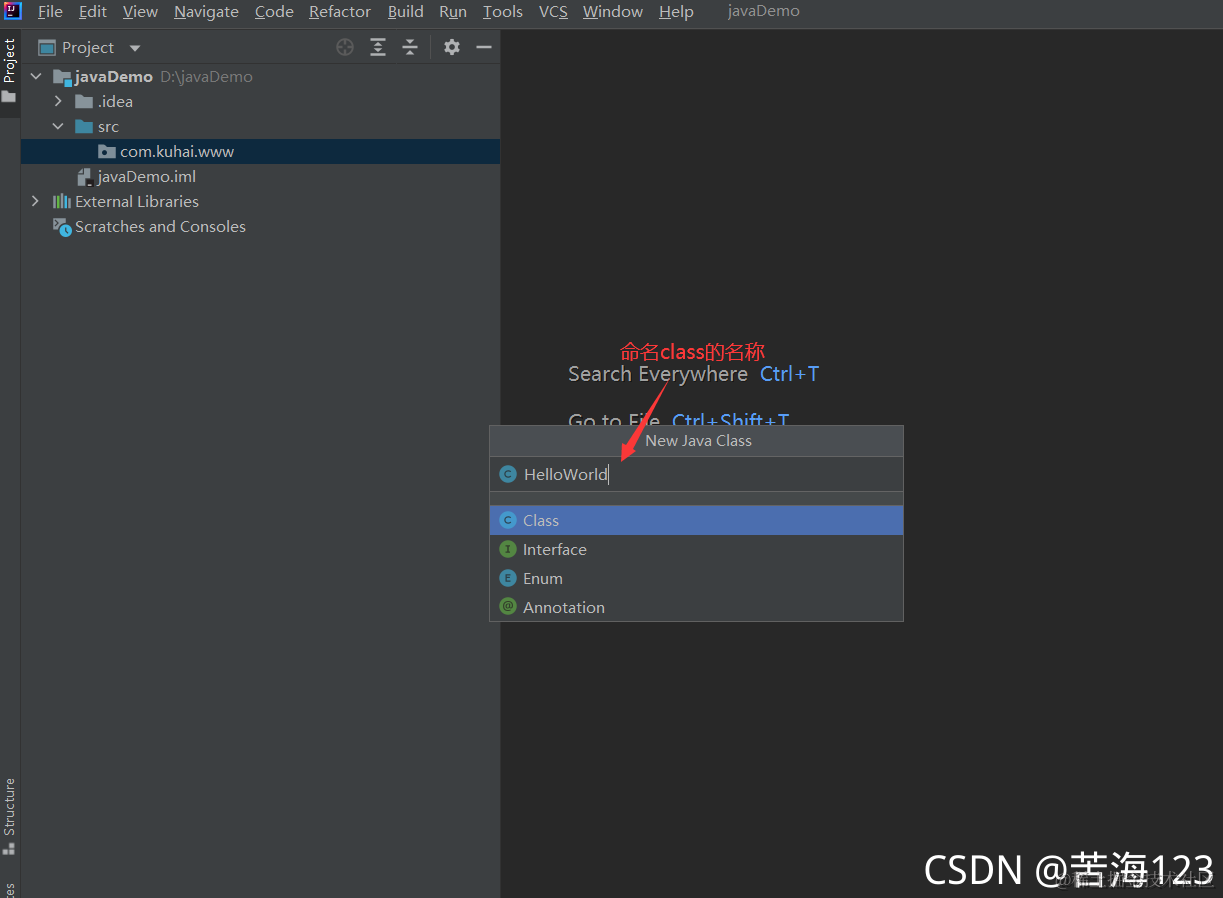Click the HelloWorld class name input field

pos(696,474)
